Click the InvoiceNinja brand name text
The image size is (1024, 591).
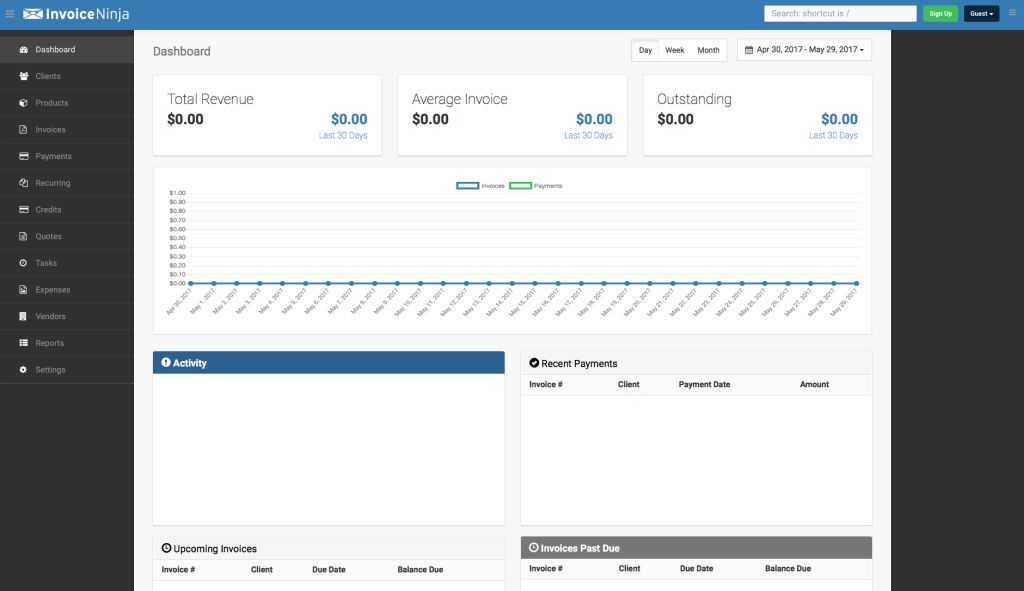point(88,14)
